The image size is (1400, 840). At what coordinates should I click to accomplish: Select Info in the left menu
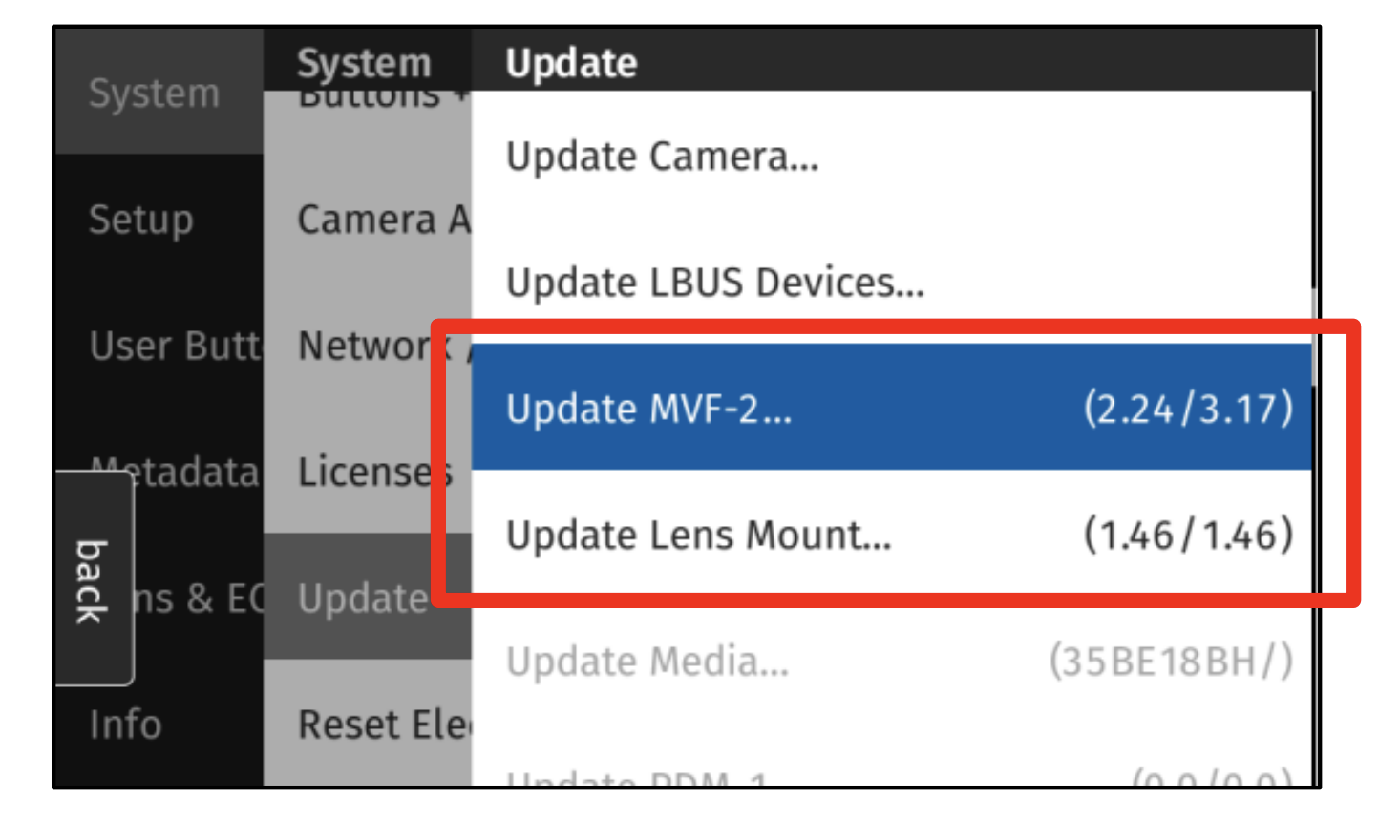pos(125,724)
